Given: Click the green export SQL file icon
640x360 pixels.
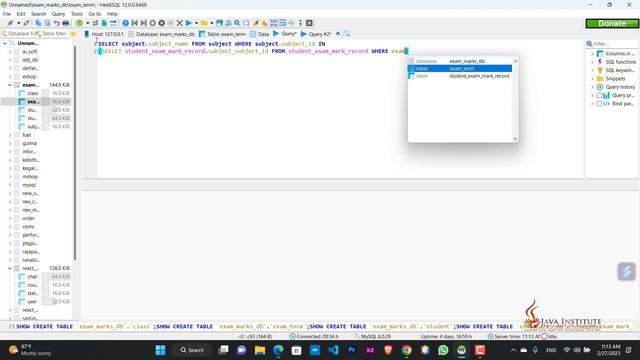Looking at the screenshot, I should [x=104, y=23].
